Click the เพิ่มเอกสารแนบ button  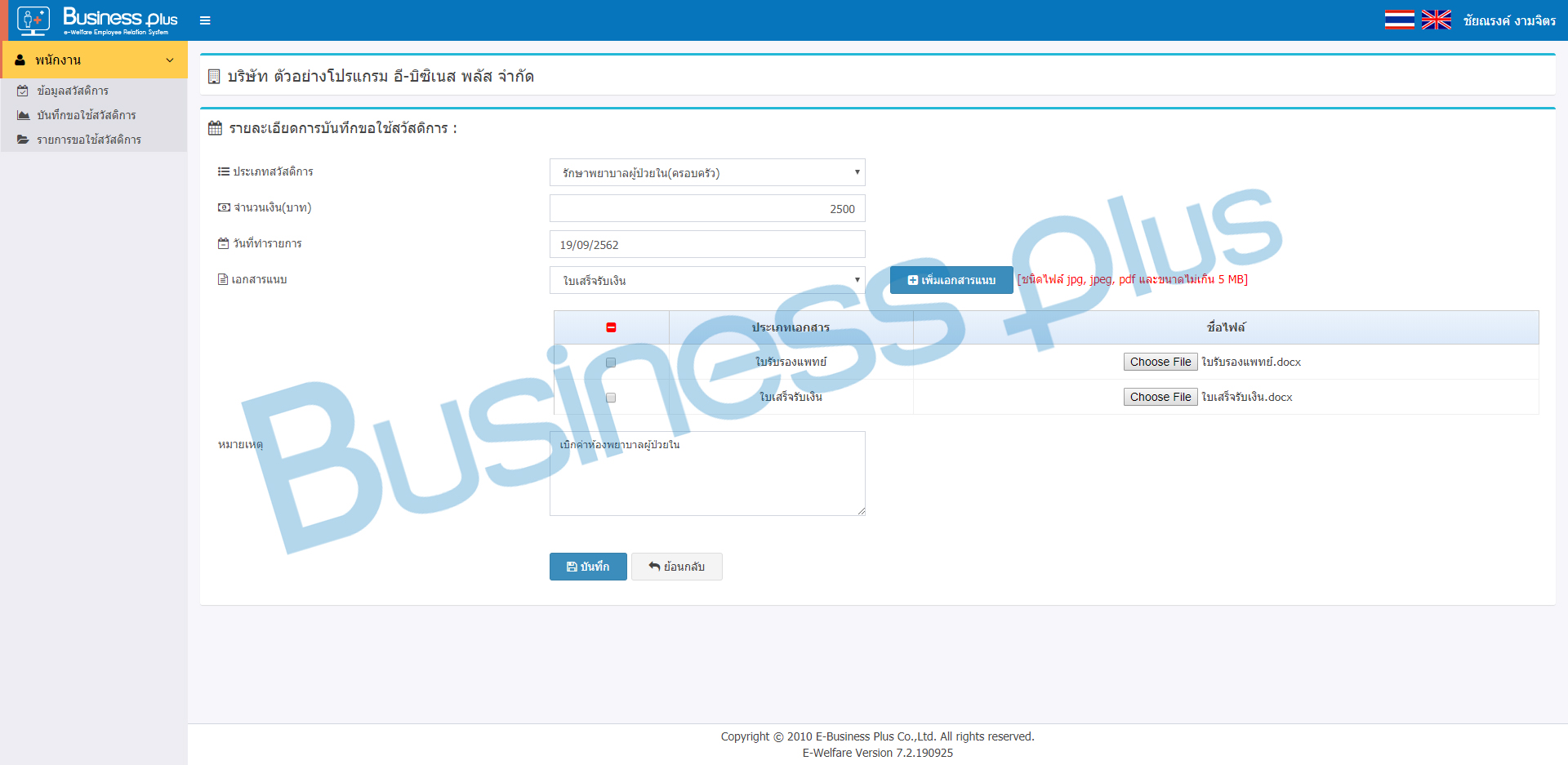951,280
